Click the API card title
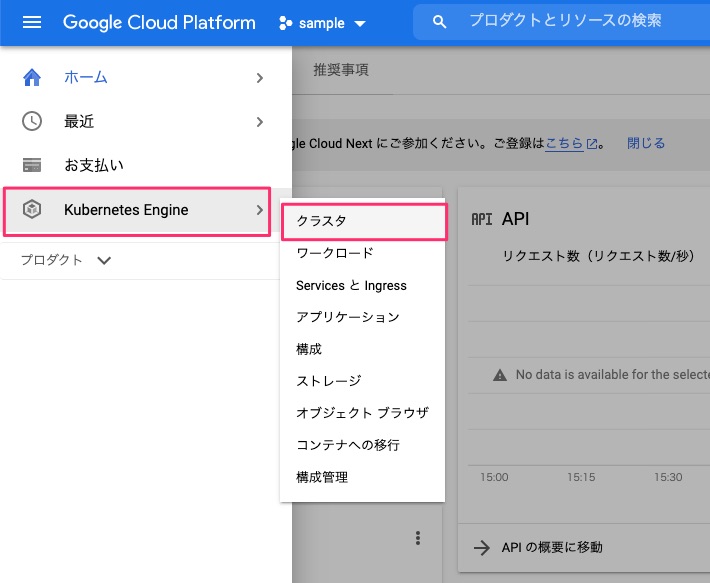Screen dimensions: 710x583 coord(515,219)
